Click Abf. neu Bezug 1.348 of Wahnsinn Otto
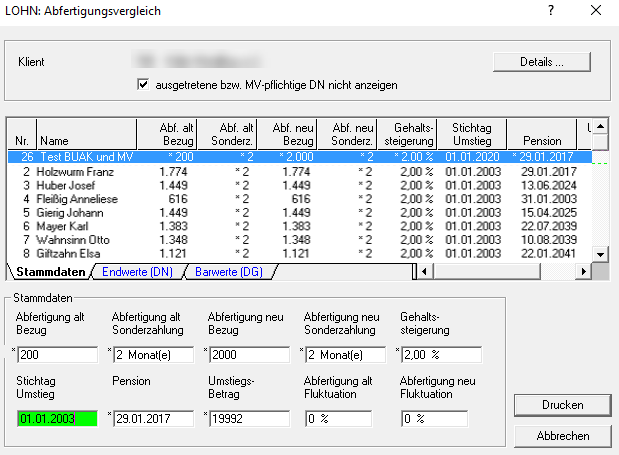 point(296,240)
